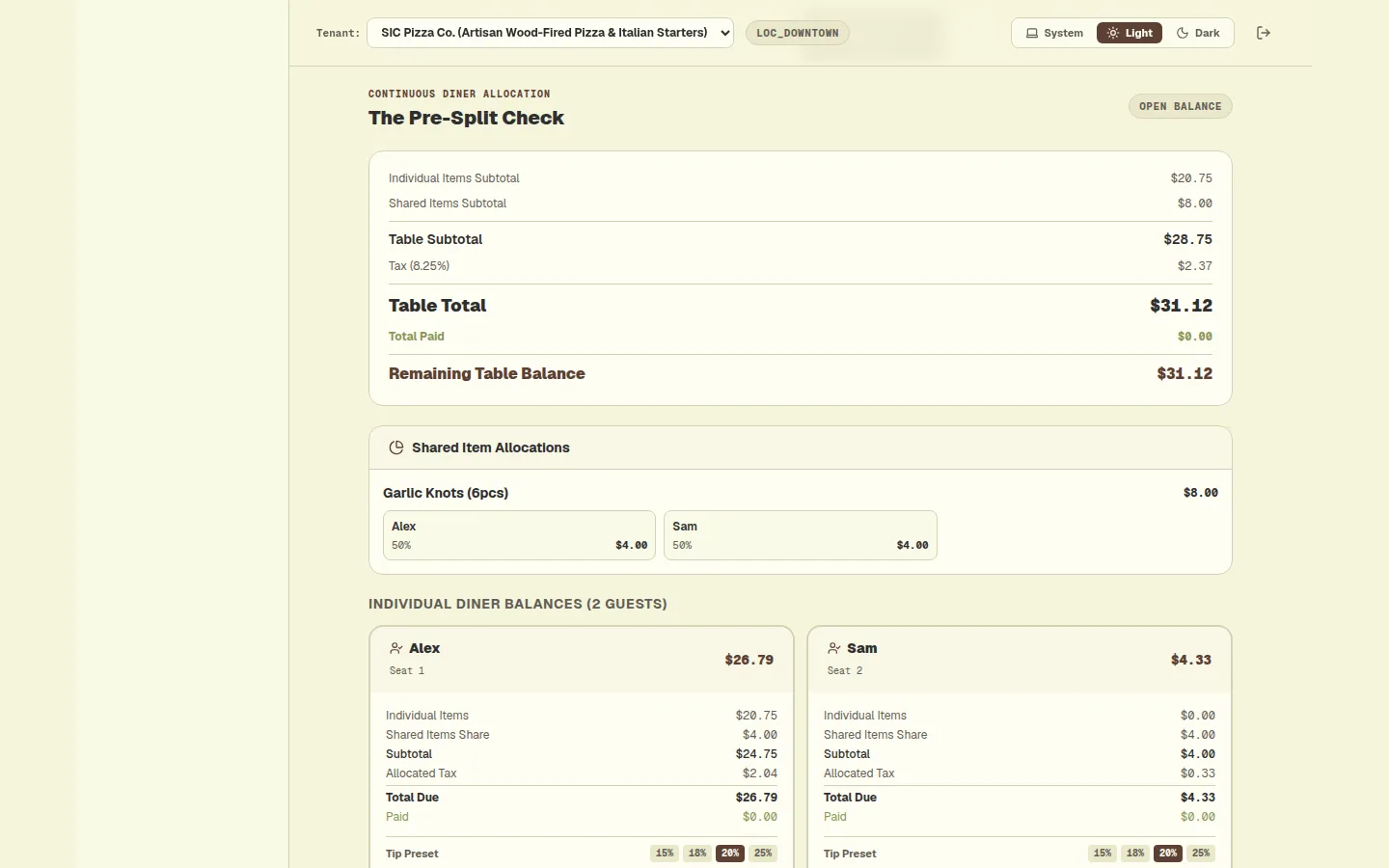Click the OPEN BALANCE status badge
Viewport: 1389px width, 868px height.
pos(1181,106)
